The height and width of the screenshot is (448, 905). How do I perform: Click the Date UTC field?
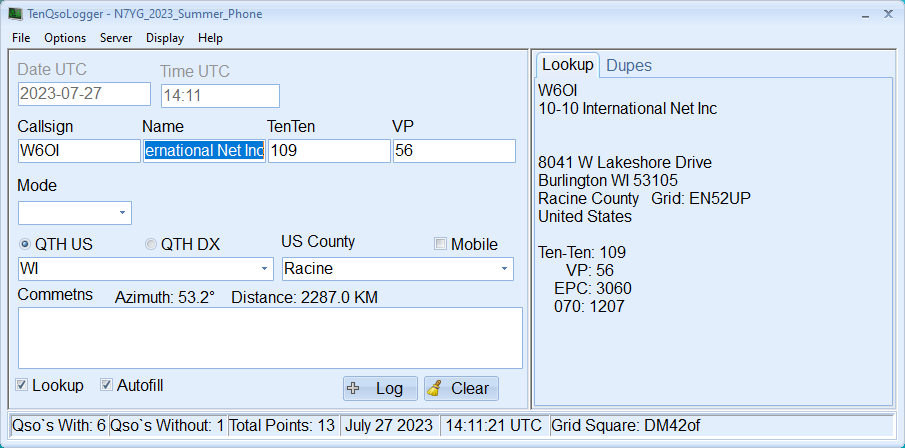tap(84, 94)
